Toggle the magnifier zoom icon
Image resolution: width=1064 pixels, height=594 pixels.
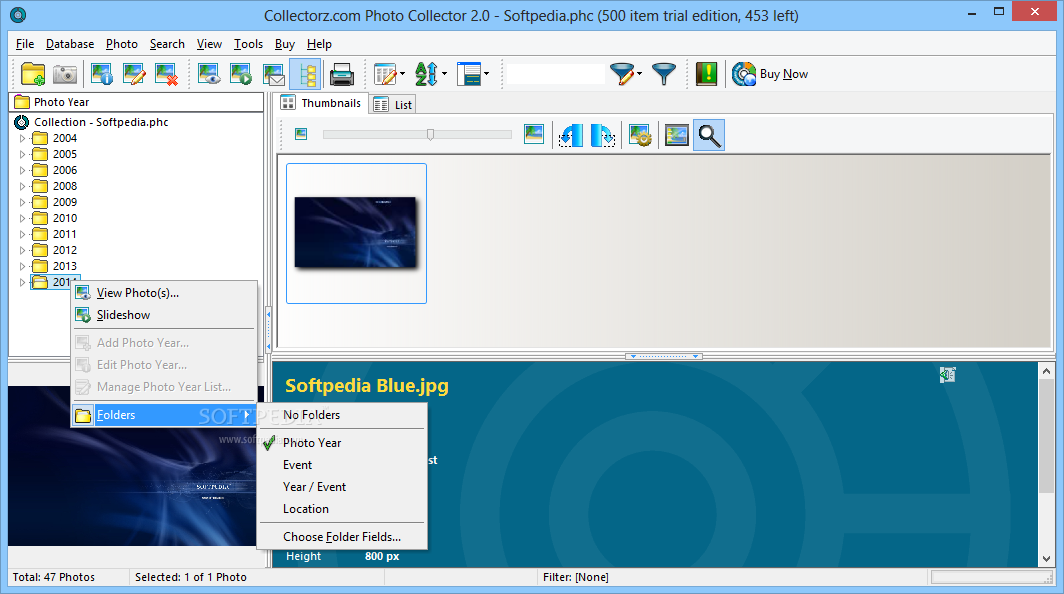[709, 135]
